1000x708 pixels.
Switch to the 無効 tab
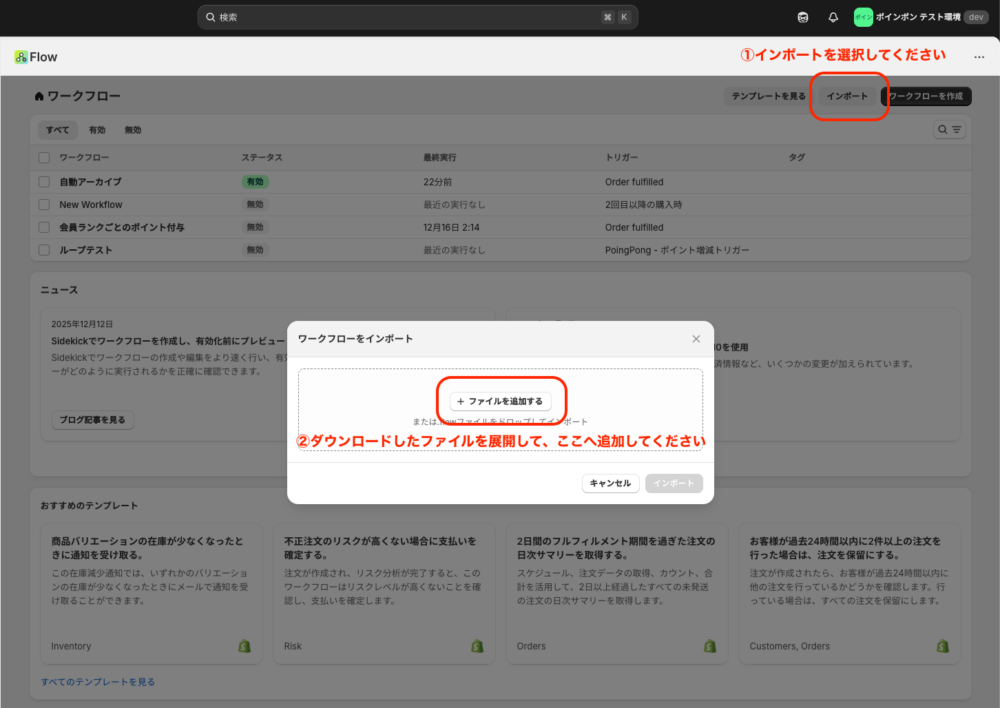(133, 130)
